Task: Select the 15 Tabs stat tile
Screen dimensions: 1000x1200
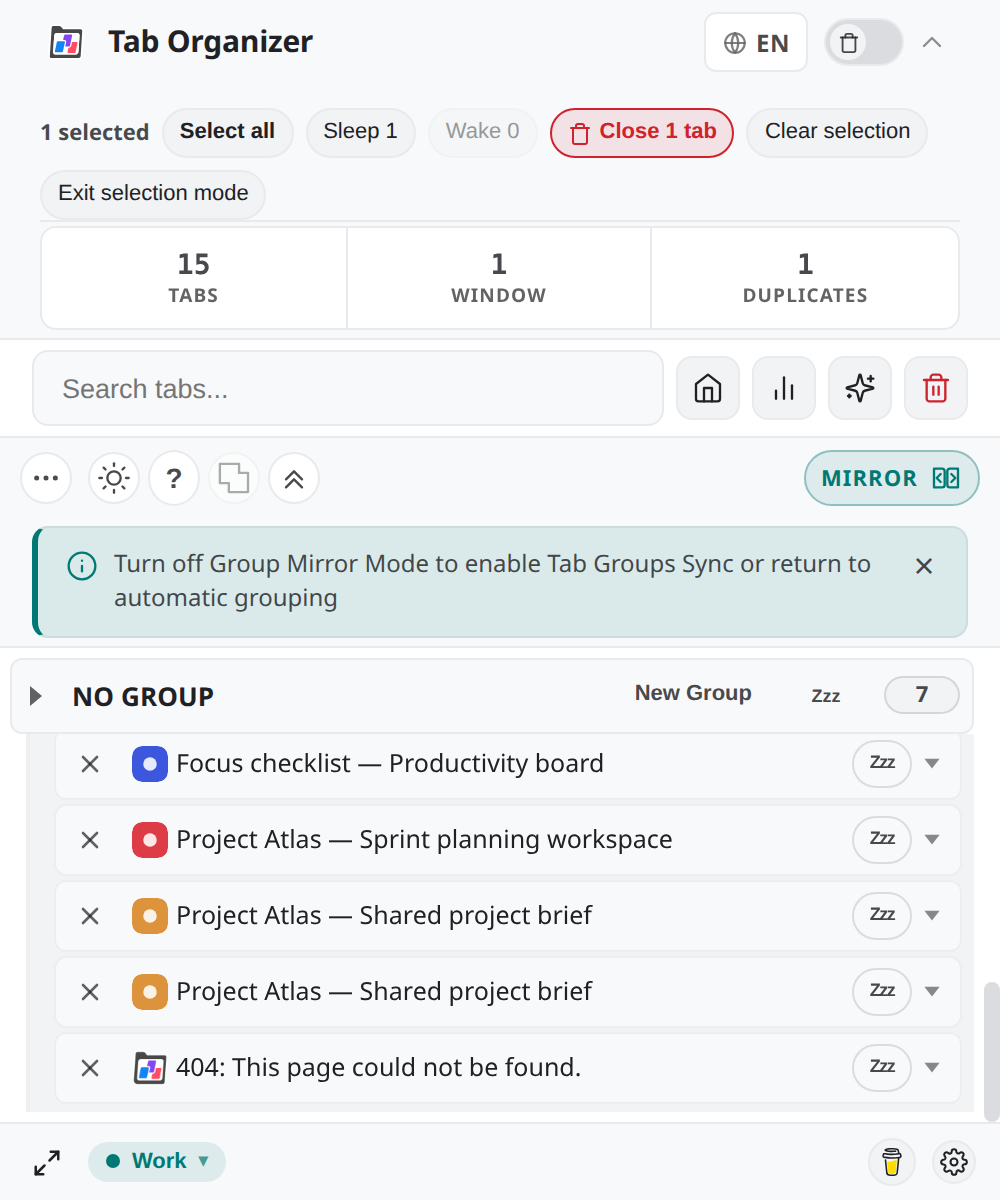Action: point(194,278)
